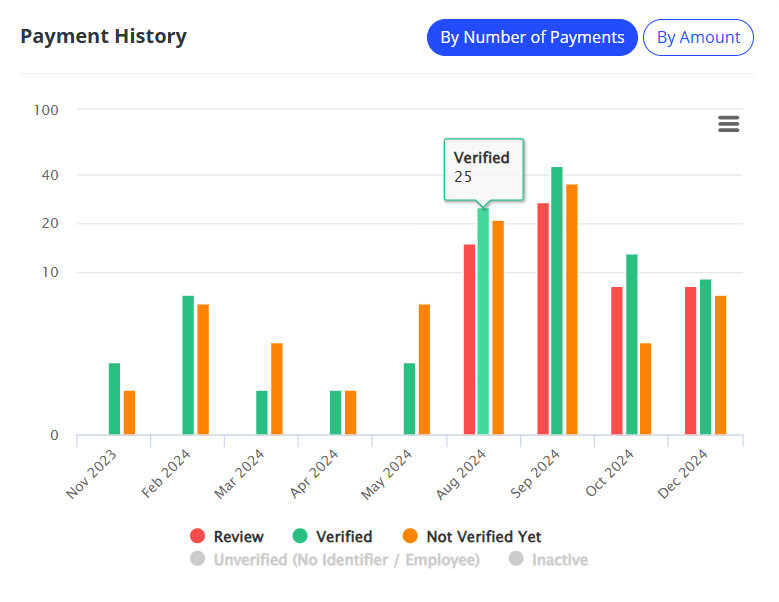The image size is (779, 602).
Task: Select the green Verified bar for Oct 2024
Action: [x=631, y=345]
